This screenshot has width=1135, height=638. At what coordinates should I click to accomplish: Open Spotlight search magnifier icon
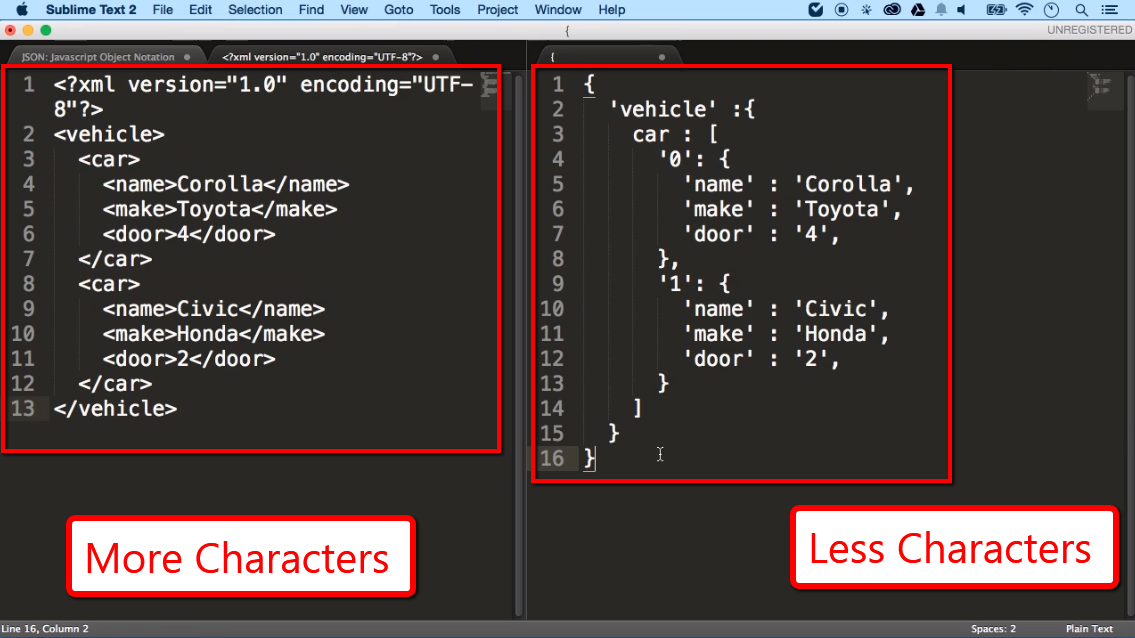click(x=1081, y=9)
